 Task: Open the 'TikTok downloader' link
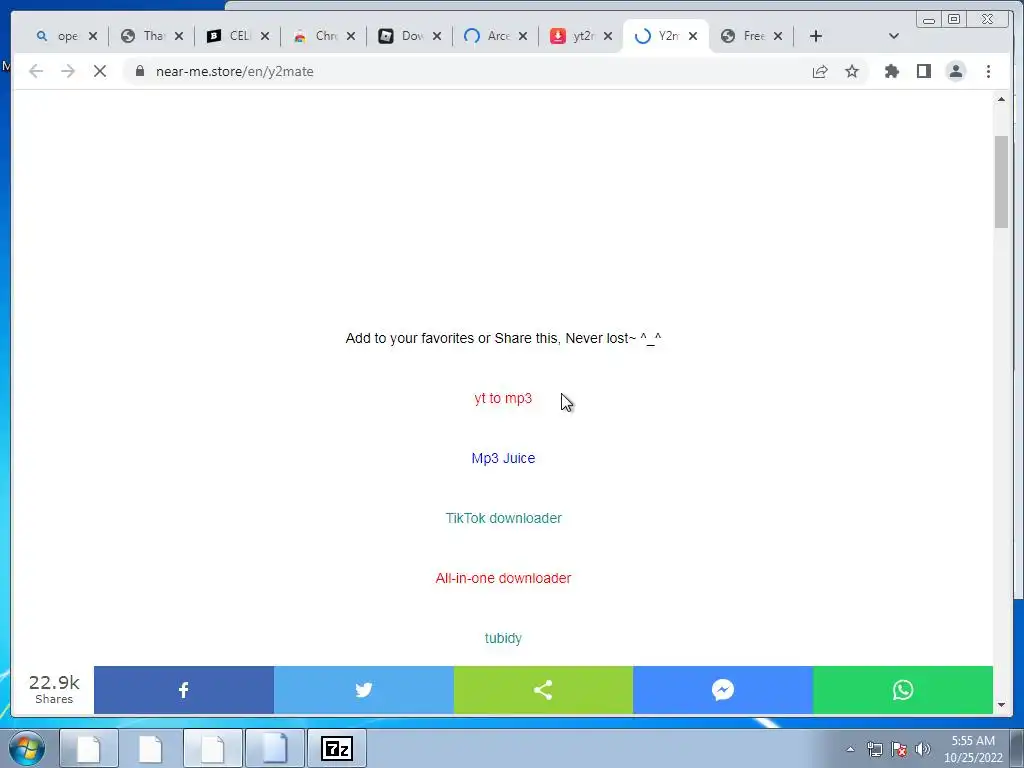click(504, 518)
